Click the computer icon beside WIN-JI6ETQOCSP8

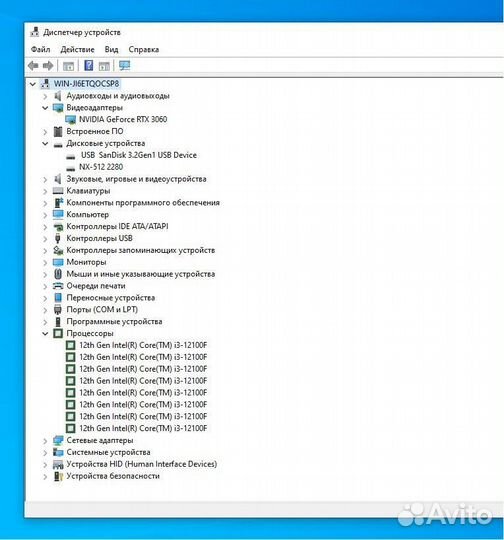click(x=45, y=84)
